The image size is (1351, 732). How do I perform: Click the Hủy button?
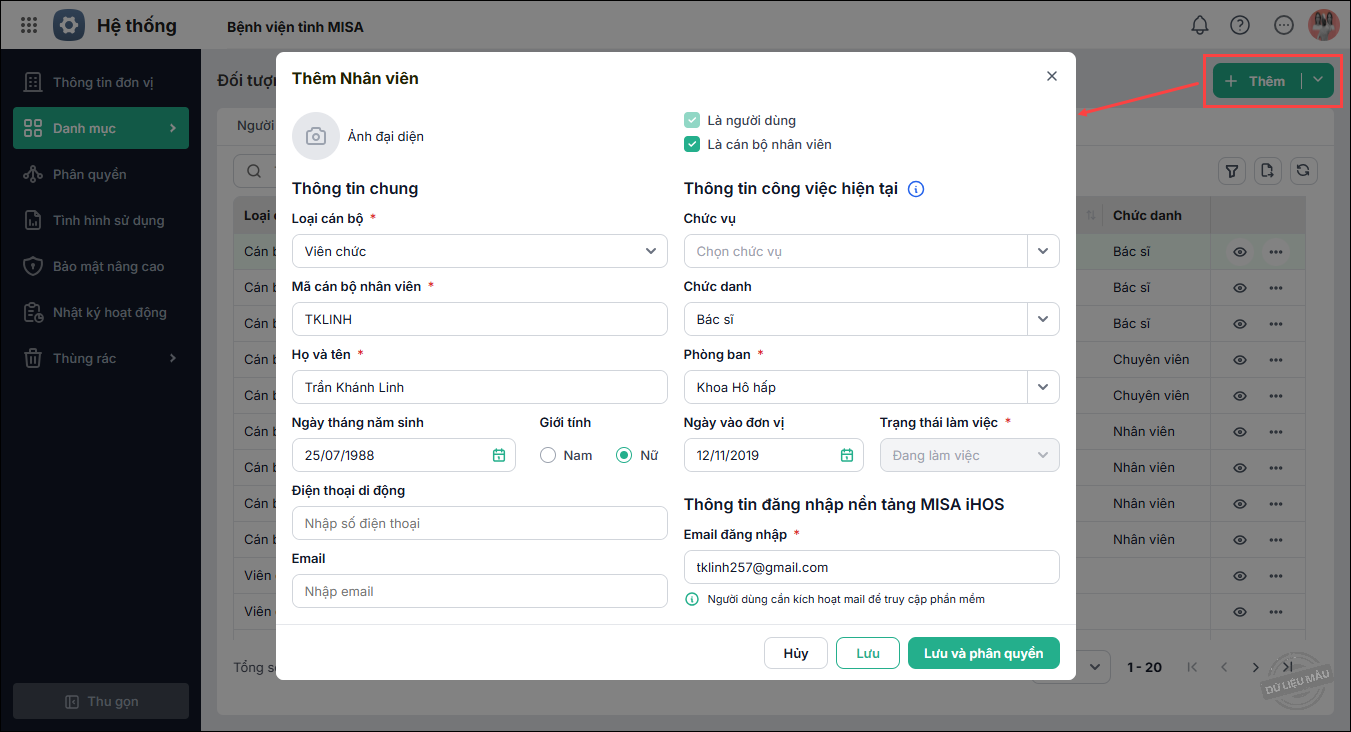tap(796, 653)
